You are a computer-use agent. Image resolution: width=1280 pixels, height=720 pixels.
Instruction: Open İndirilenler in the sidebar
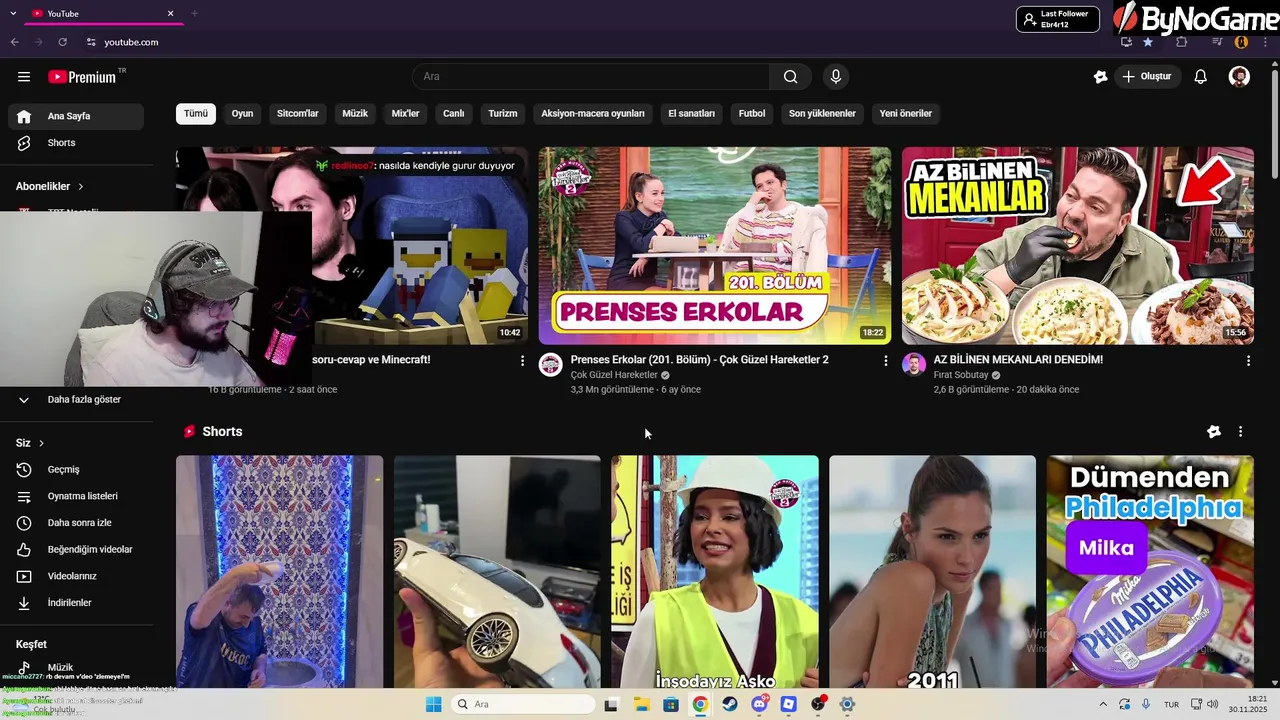(76, 603)
